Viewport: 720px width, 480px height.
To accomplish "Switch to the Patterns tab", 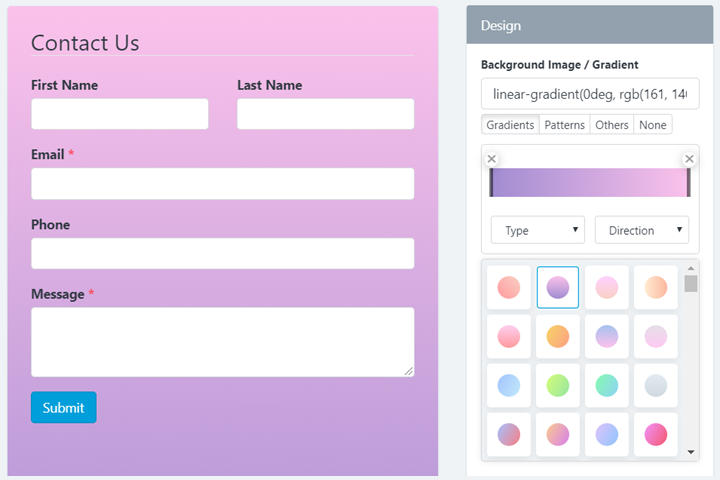I will tap(565, 125).
